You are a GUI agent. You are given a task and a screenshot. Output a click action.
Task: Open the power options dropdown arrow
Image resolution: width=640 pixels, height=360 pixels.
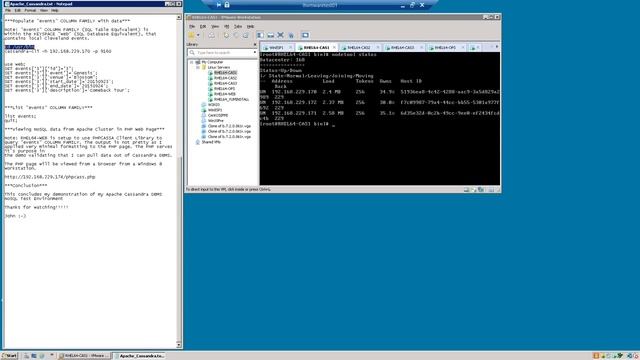tap(198, 35)
